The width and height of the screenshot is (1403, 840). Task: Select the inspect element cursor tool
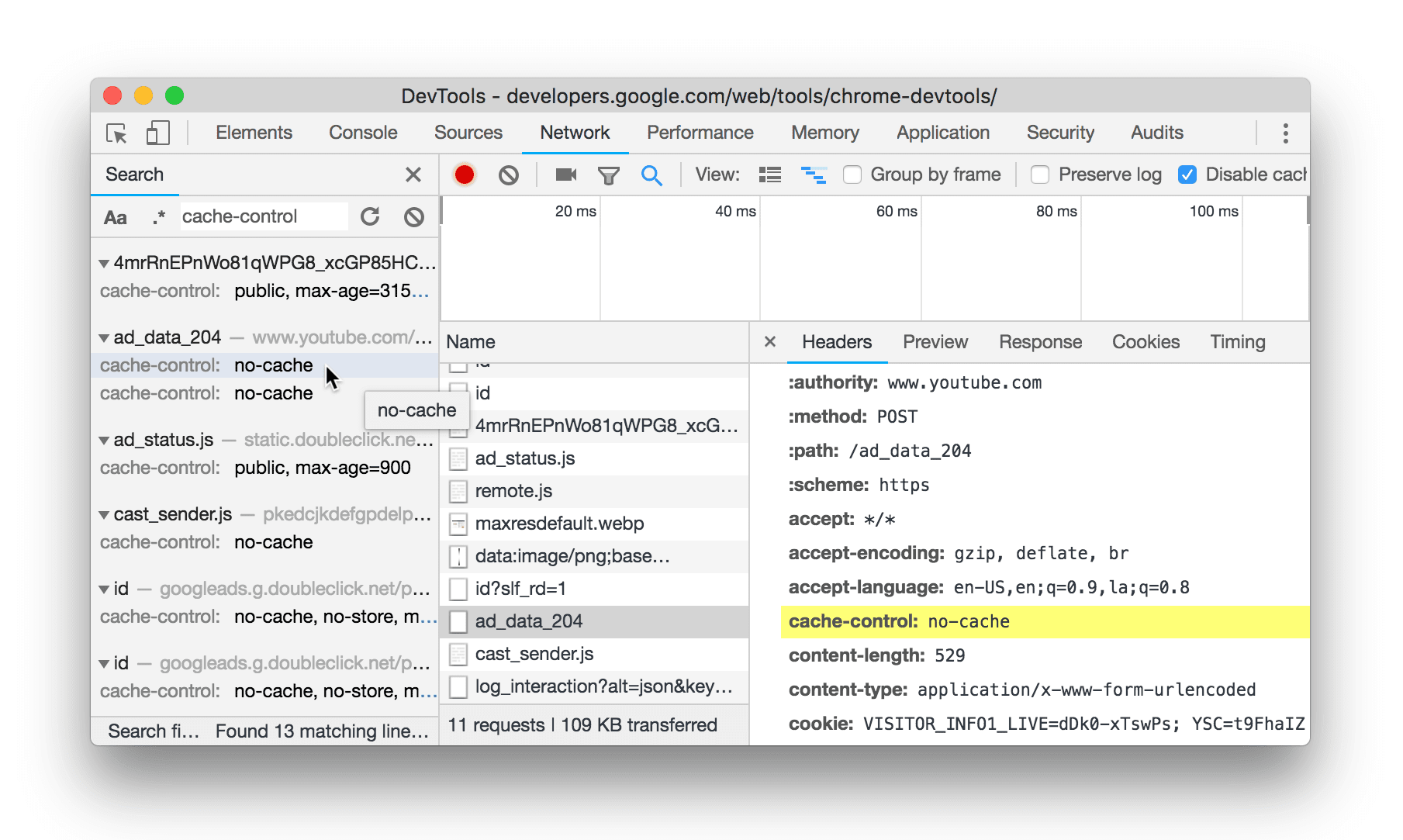point(116,133)
